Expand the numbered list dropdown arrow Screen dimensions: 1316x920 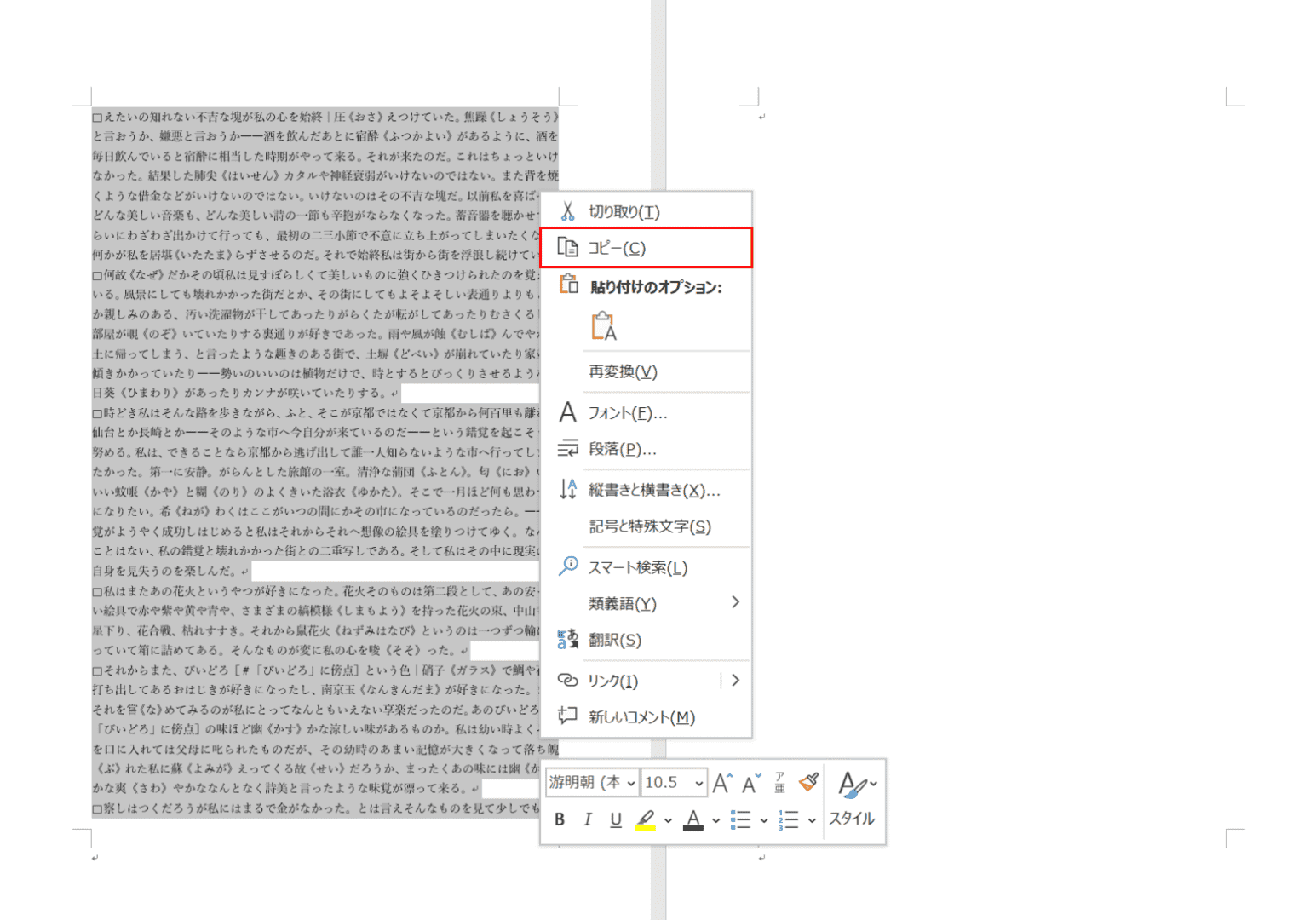coord(812,820)
